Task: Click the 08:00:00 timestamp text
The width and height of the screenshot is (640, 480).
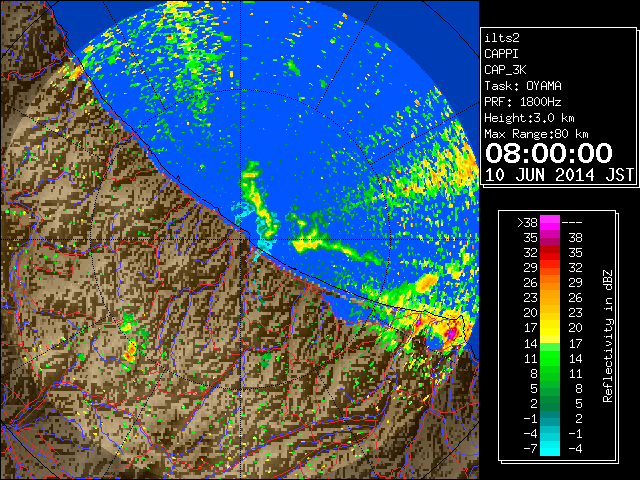Action: [x=549, y=153]
